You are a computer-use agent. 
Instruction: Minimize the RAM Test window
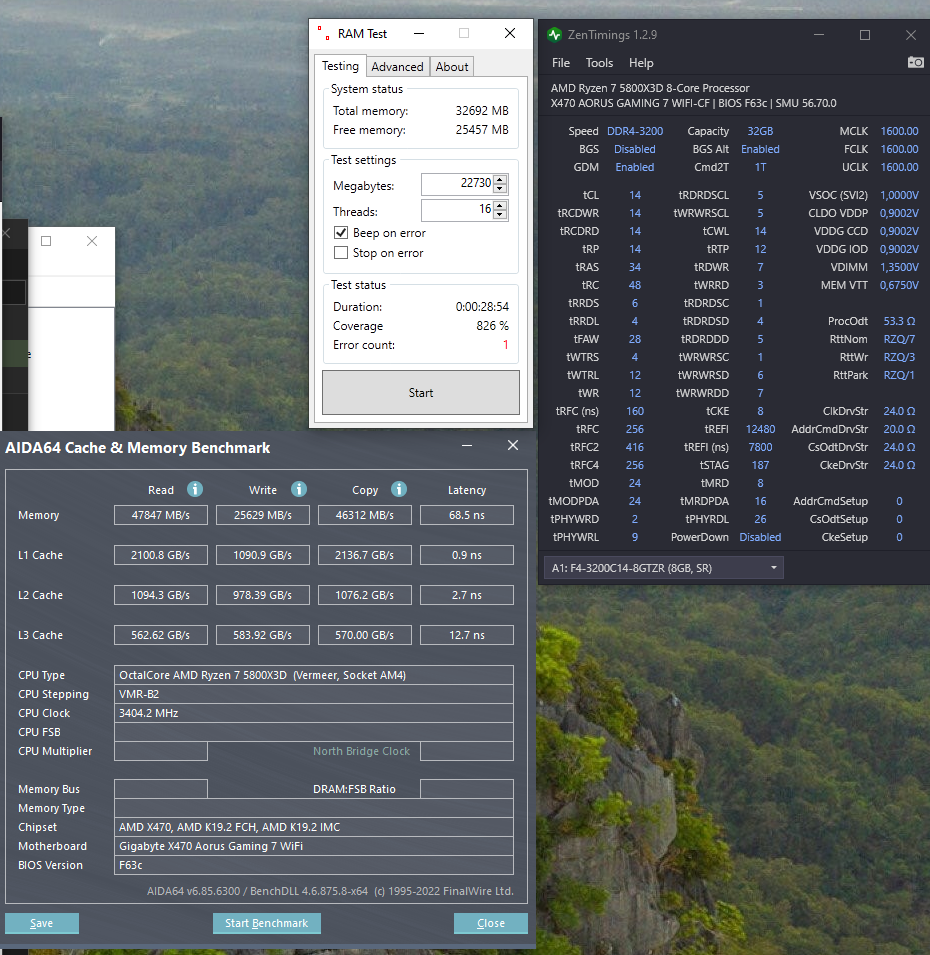(419, 33)
